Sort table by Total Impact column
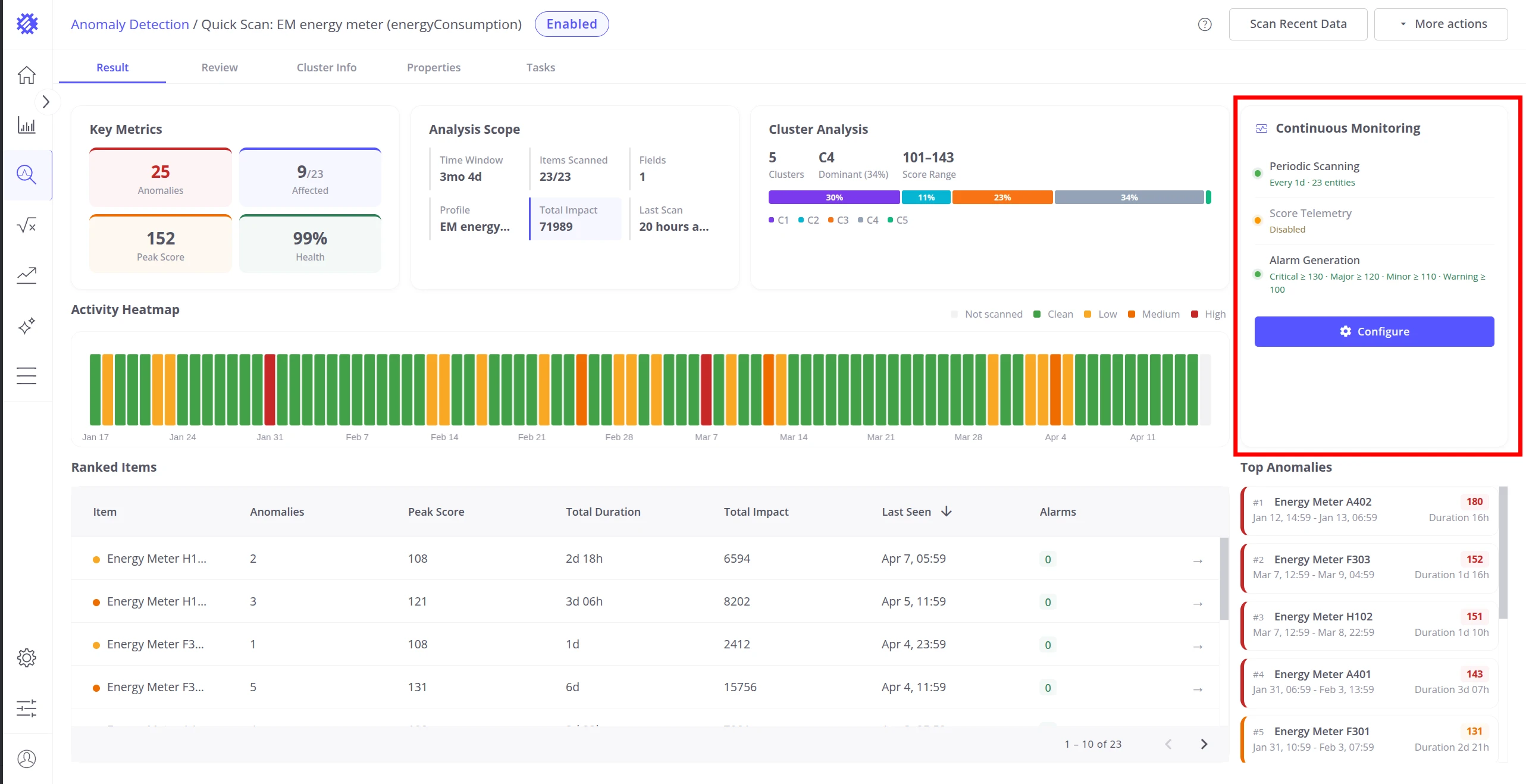Screen dimensions: 1526x784 [756, 512]
